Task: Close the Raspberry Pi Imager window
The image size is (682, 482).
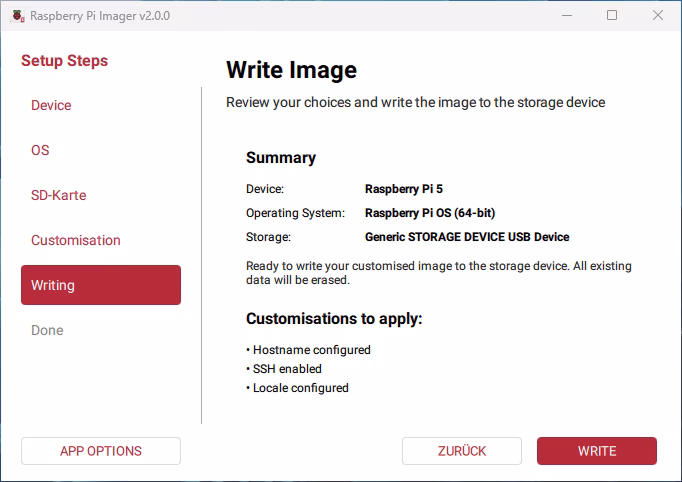Action: pos(657,16)
